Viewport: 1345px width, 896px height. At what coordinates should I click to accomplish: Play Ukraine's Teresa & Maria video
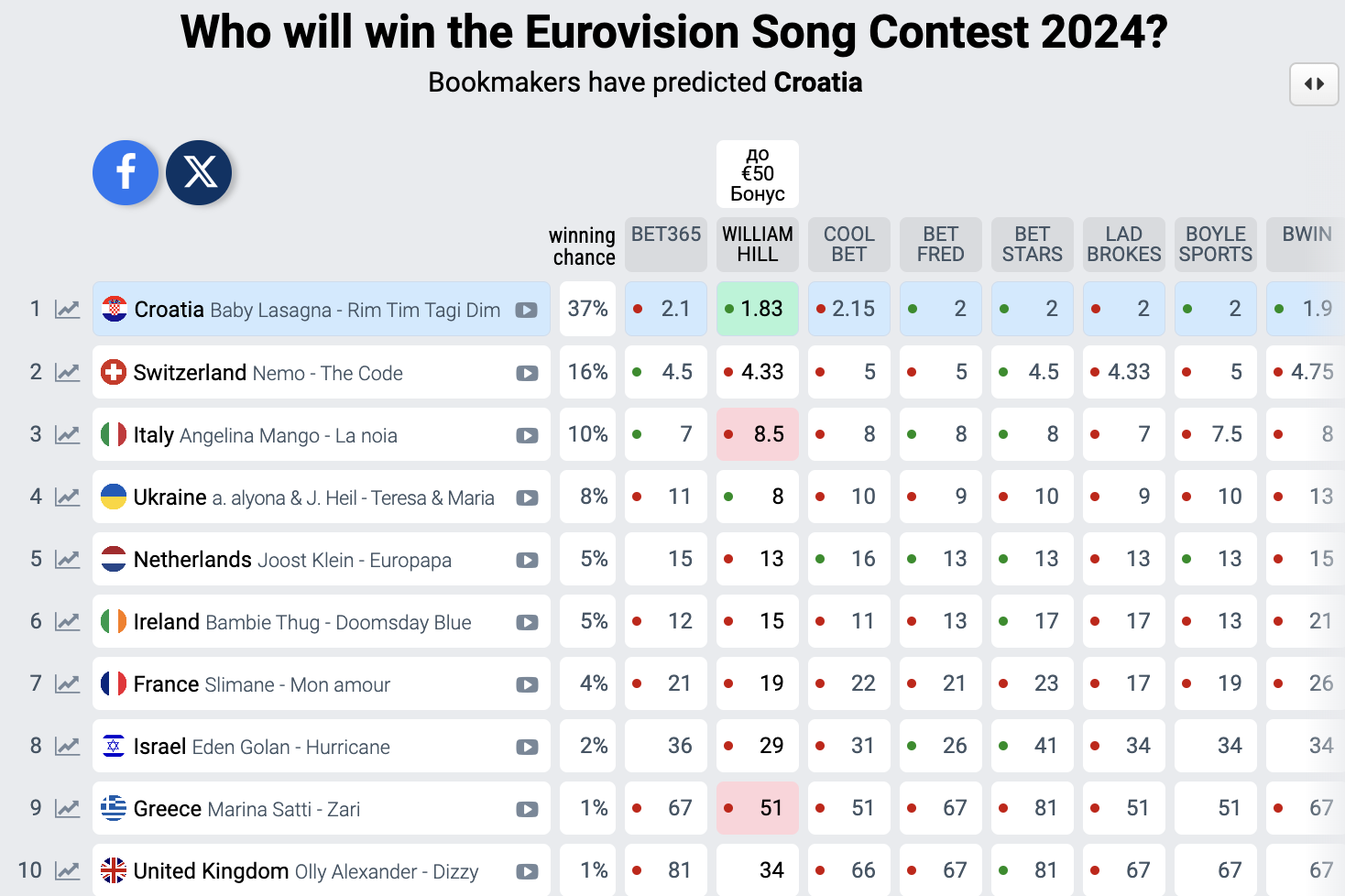[527, 497]
